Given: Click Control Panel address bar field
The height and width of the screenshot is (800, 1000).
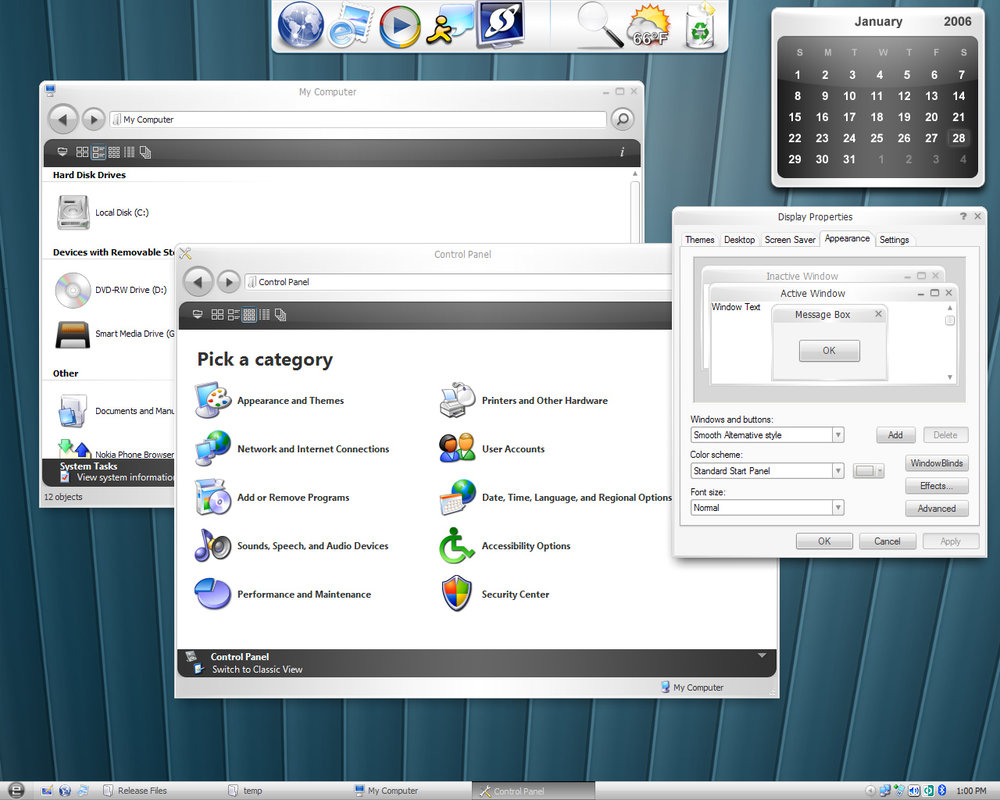Looking at the screenshot, I should [458, 281].
